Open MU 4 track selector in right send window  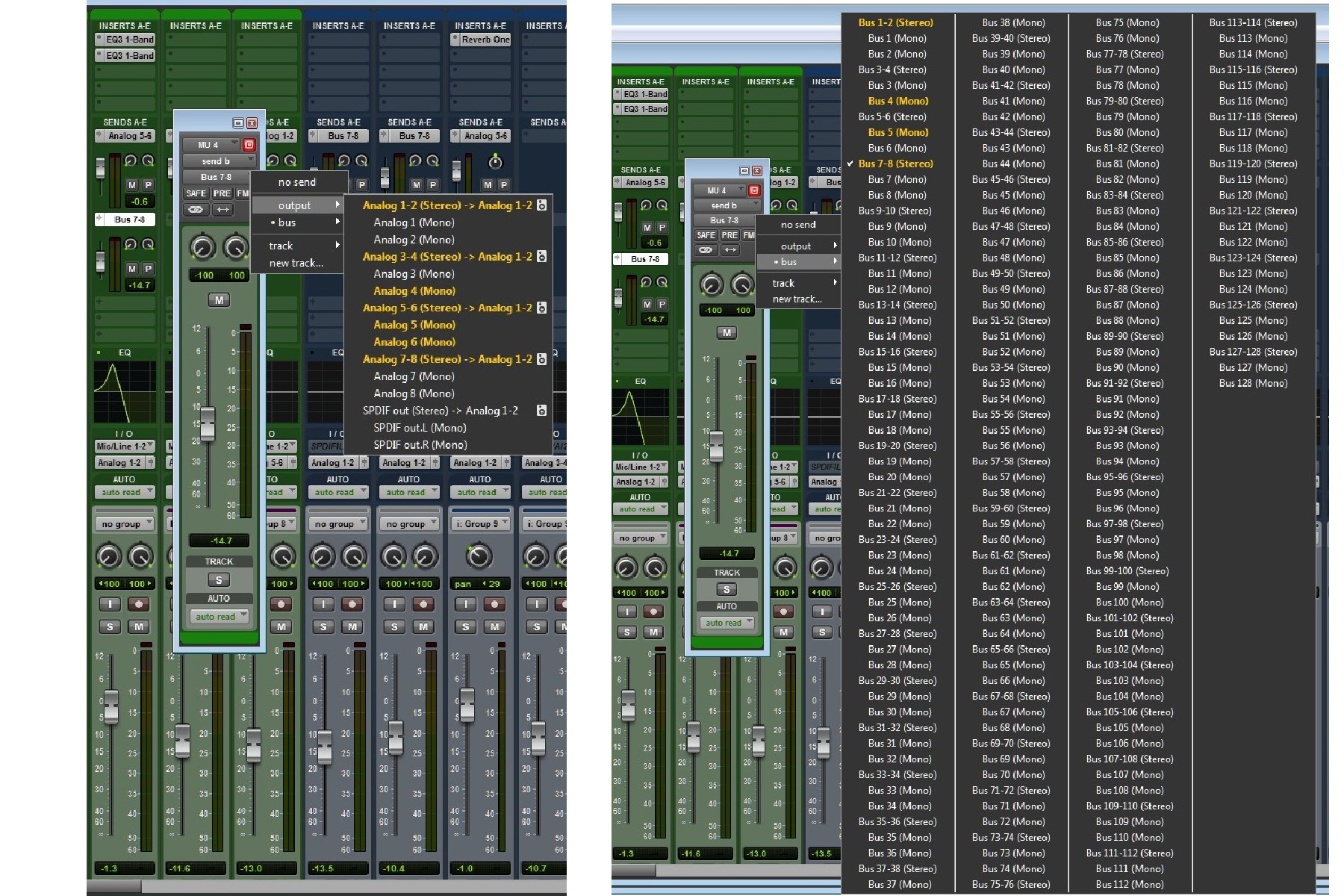(719, 190)
